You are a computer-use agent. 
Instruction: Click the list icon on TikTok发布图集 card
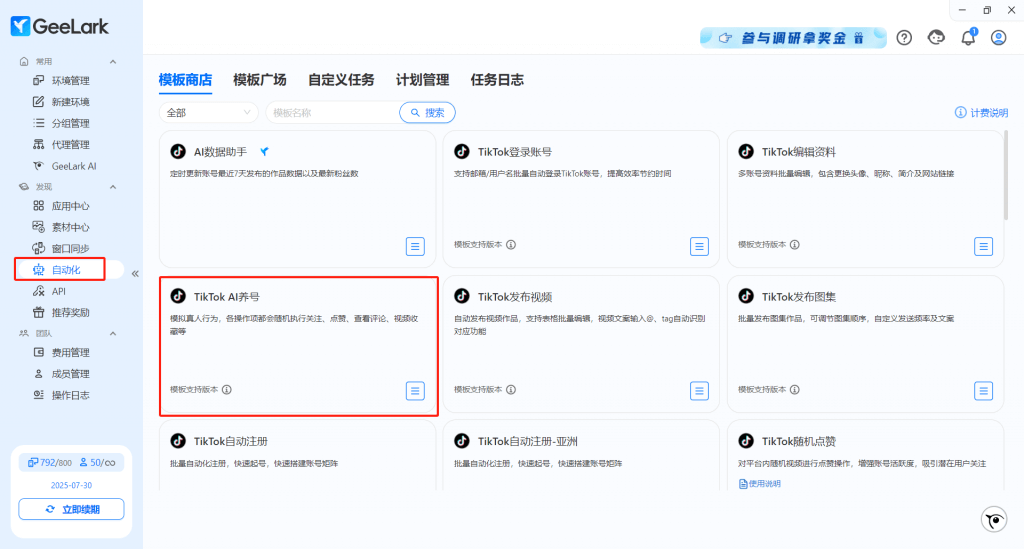coord(983,390)
